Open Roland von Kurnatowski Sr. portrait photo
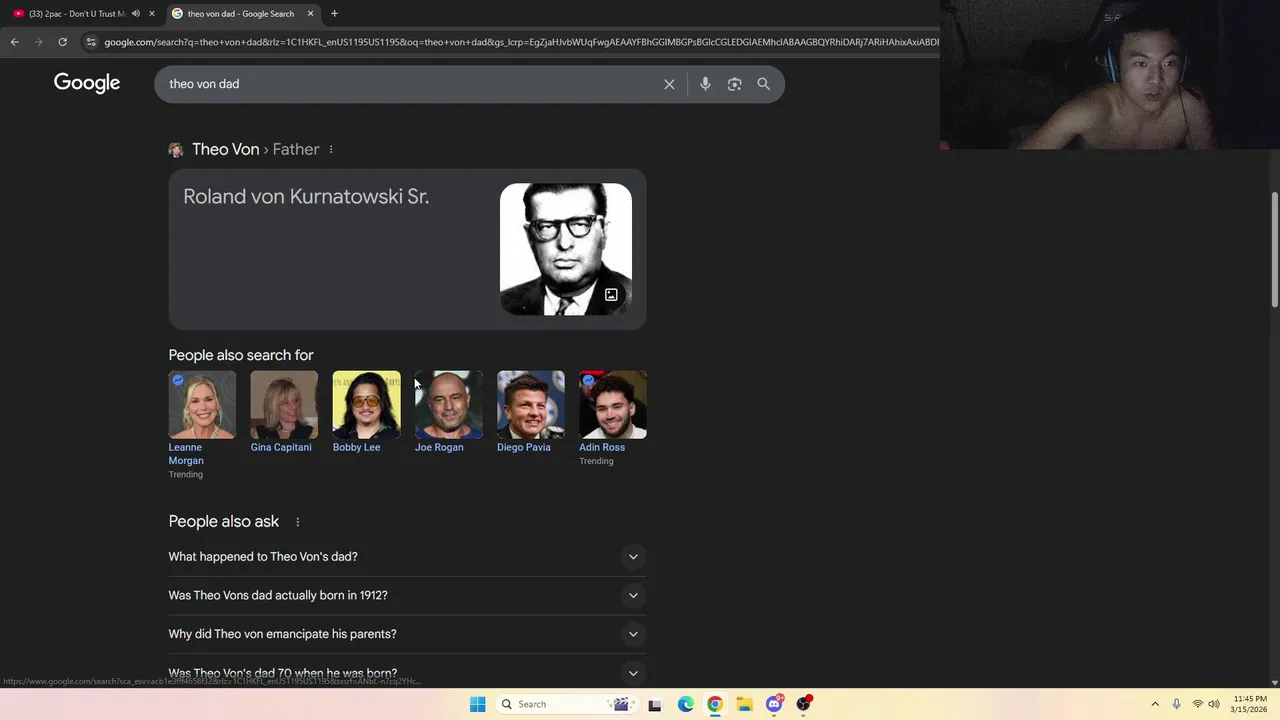The width and height of the screenshot is (1280, 720). [x=566, y=249]
